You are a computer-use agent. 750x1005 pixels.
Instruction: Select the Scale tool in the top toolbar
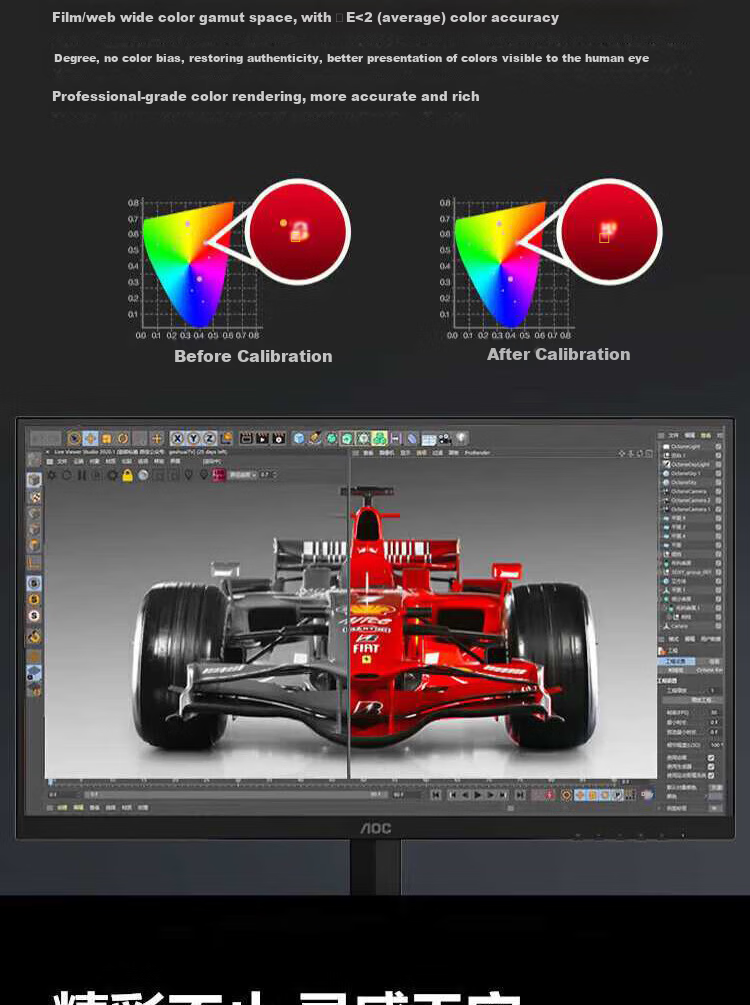tap(106, 438)
